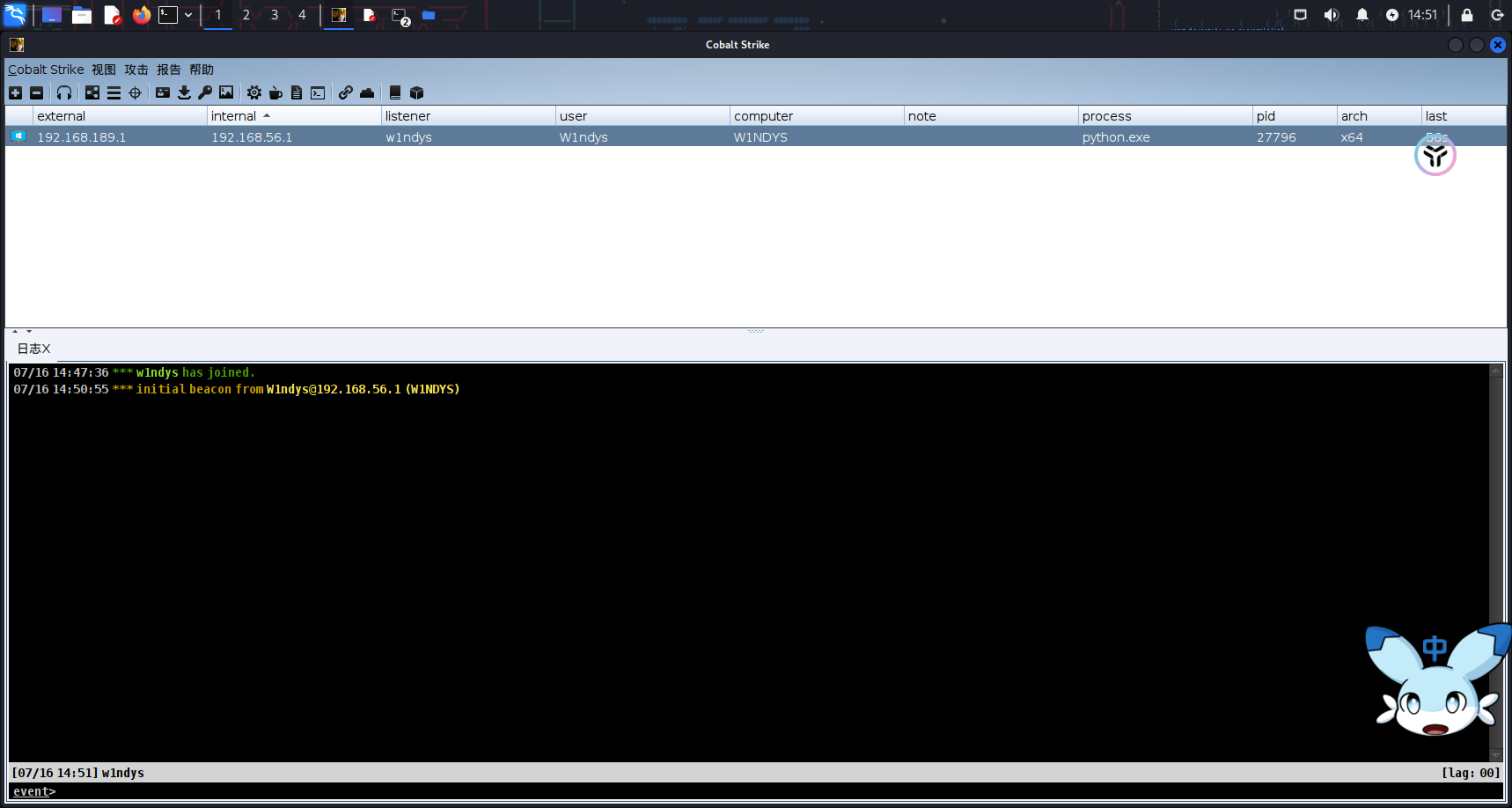The height and width of the screenshot is (808, 1512).
Task: Click the cloud icon in toolbar
Action: coord(367,92)
